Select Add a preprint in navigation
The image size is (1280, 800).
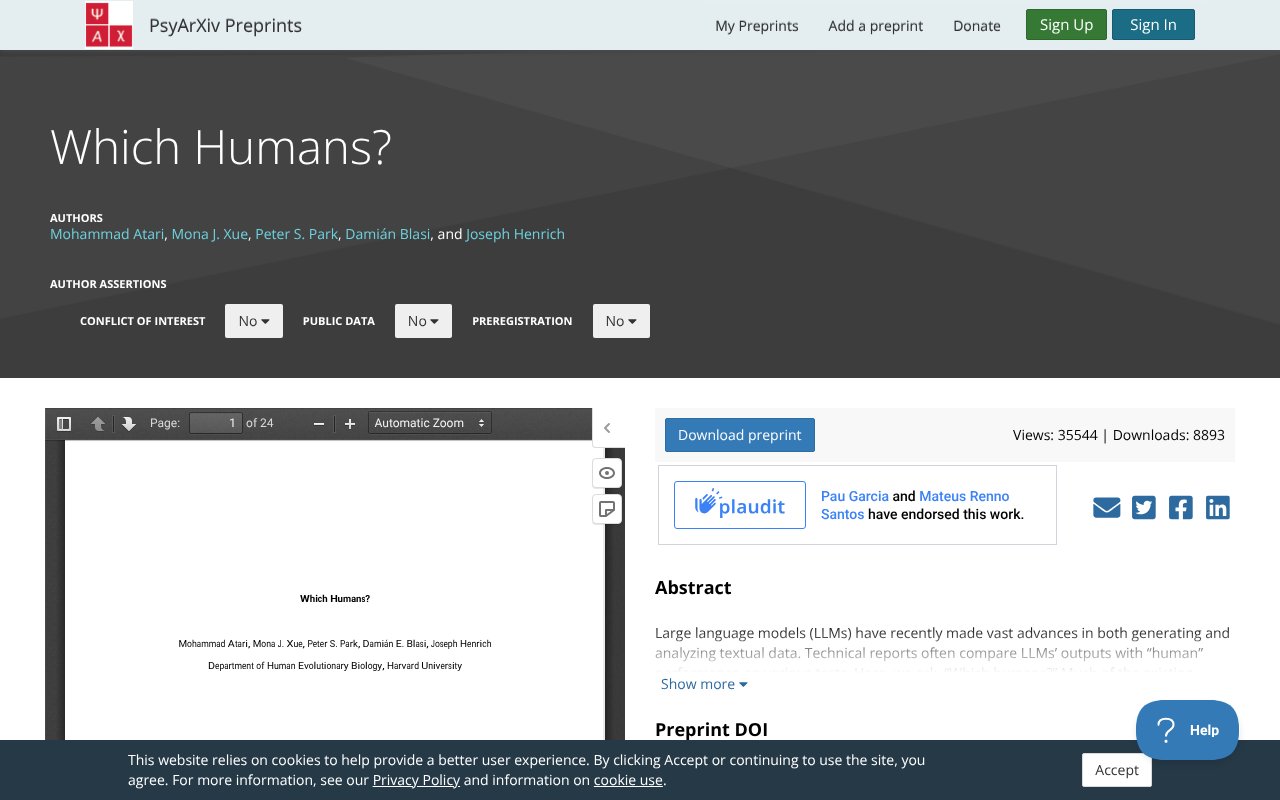(875, 26)
